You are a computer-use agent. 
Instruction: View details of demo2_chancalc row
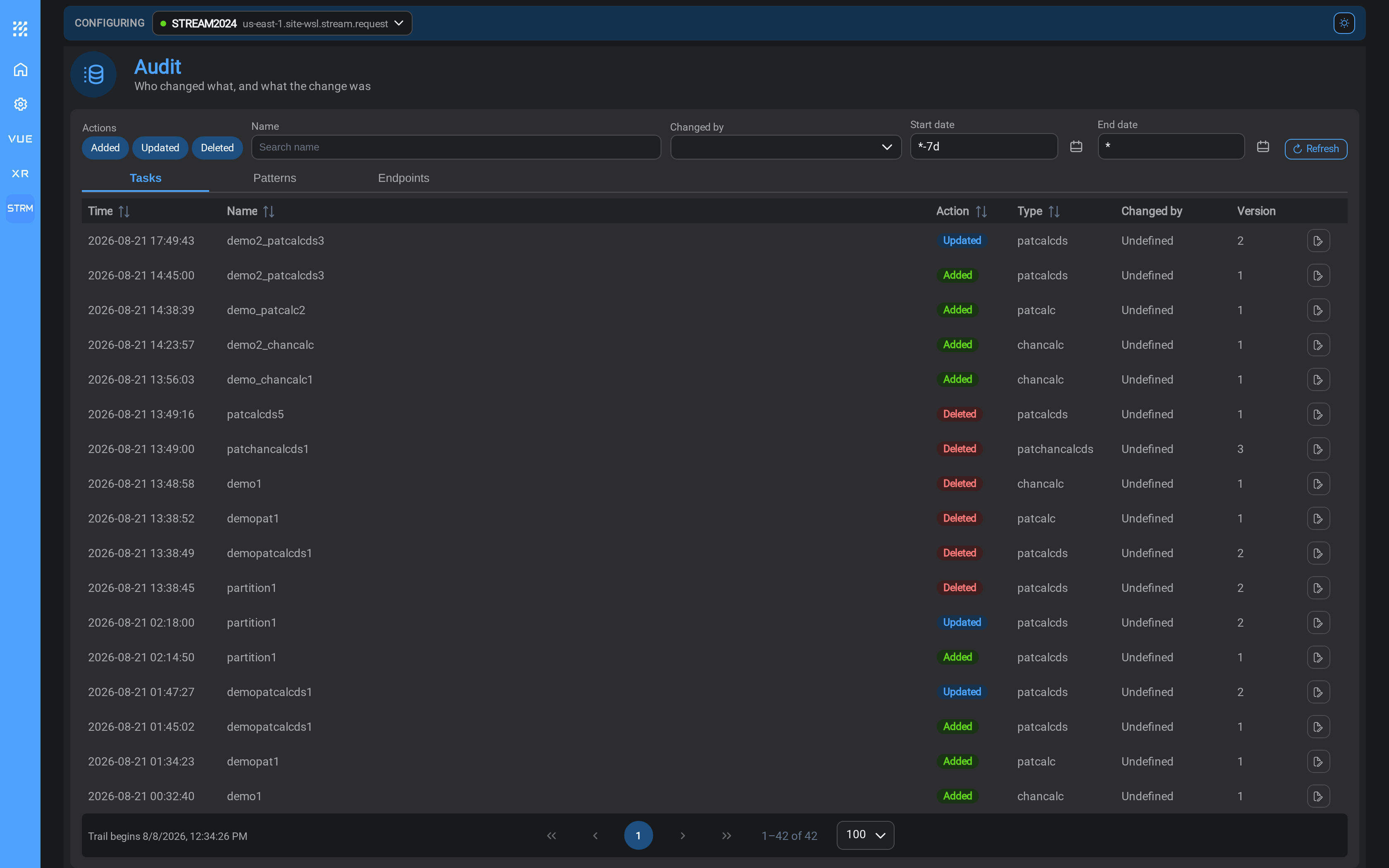click(1318, 345)
